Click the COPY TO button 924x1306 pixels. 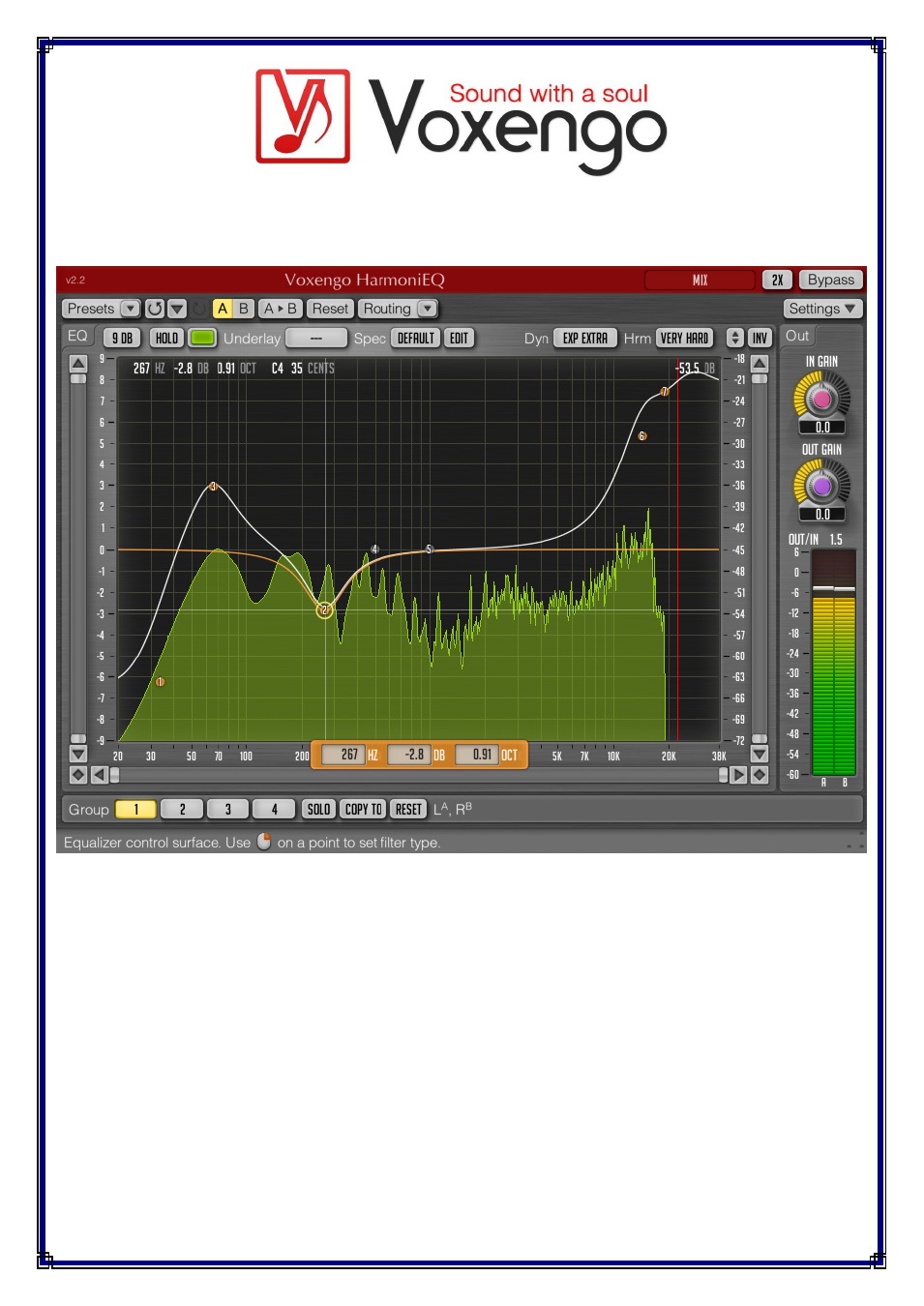(x=363, y=810)
